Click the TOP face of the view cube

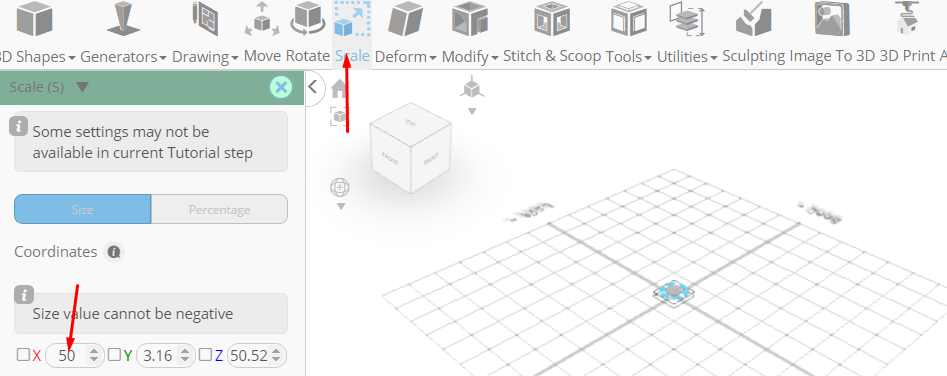tap(411, 123)
